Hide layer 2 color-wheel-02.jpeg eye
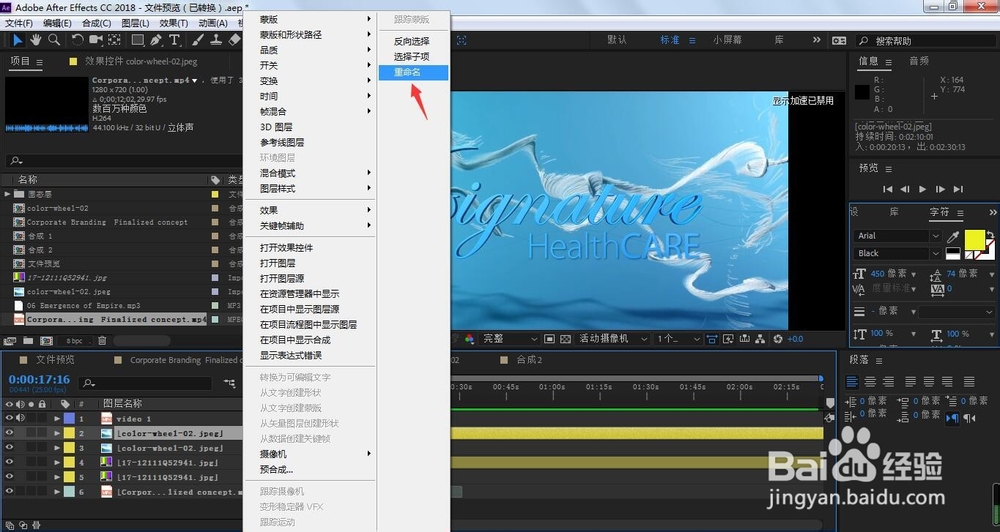1000x532 pixels. coord(9,433)
